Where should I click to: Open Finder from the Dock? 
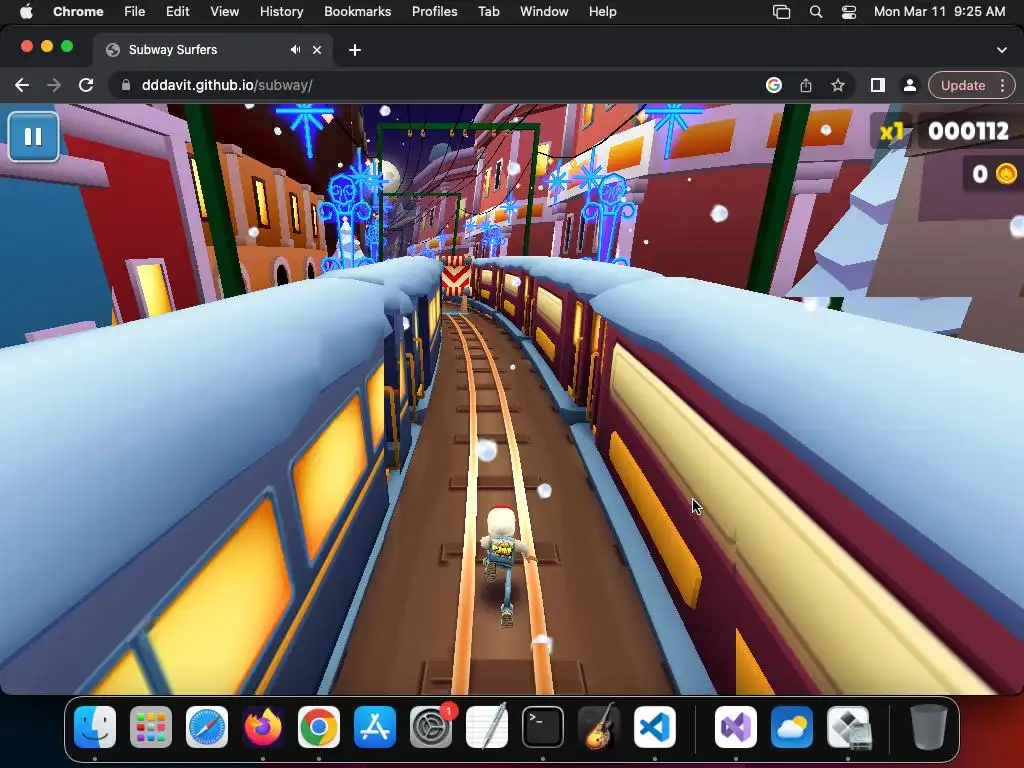[x=95, y=727]
